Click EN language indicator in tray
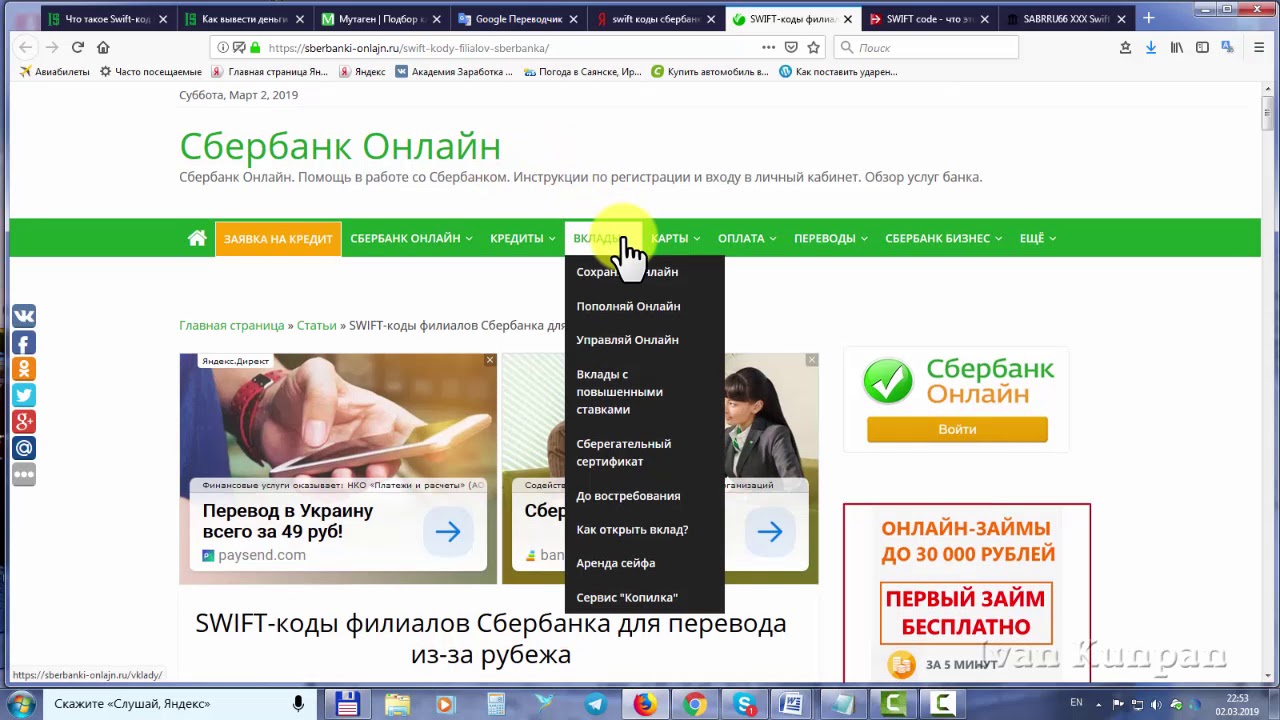The width and height of the screenshot is (1280, 720). [x=1077, y=703]
